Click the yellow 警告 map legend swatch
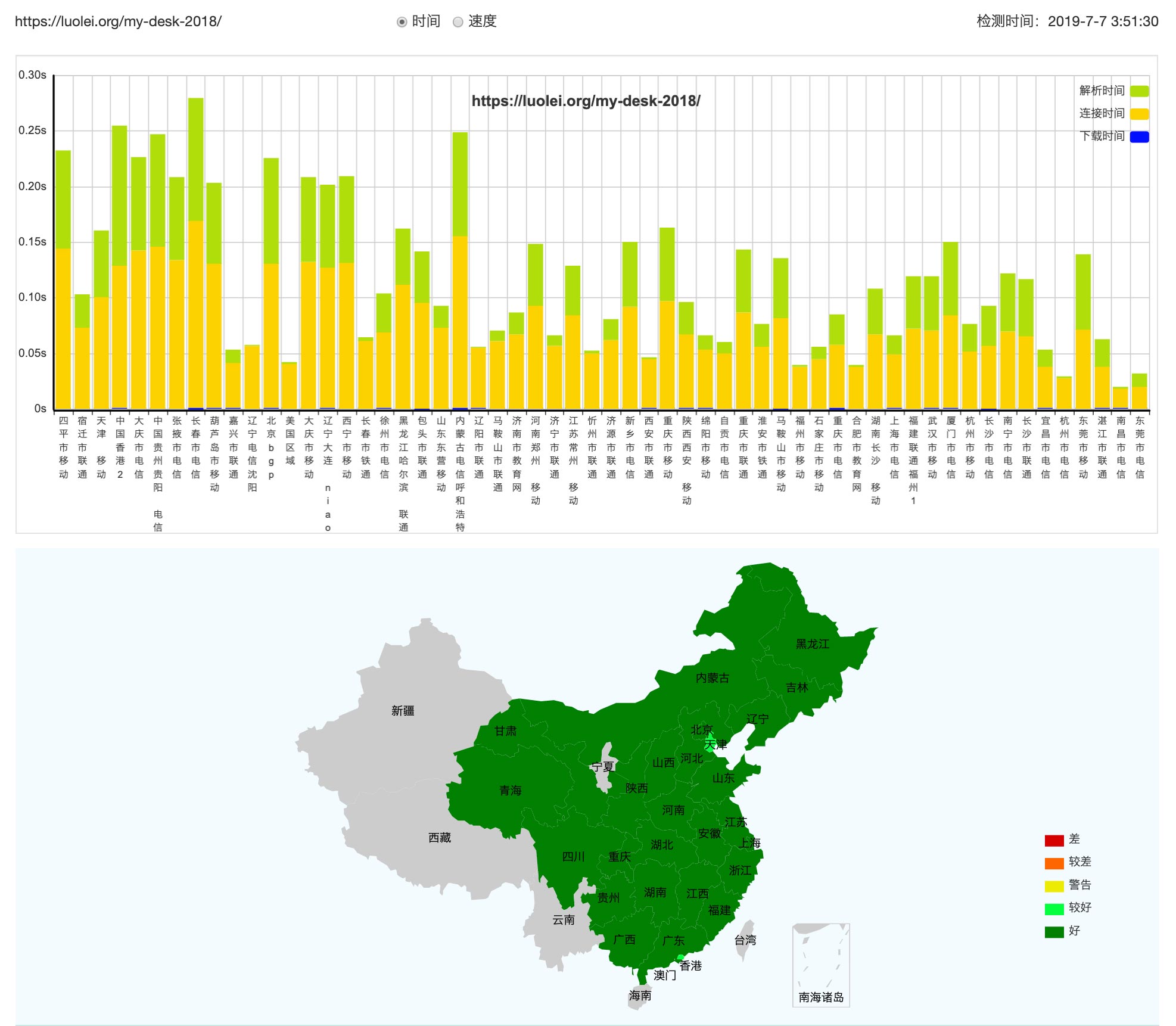Screen dimensions: 1176x1026 (x=1054, y=887)
